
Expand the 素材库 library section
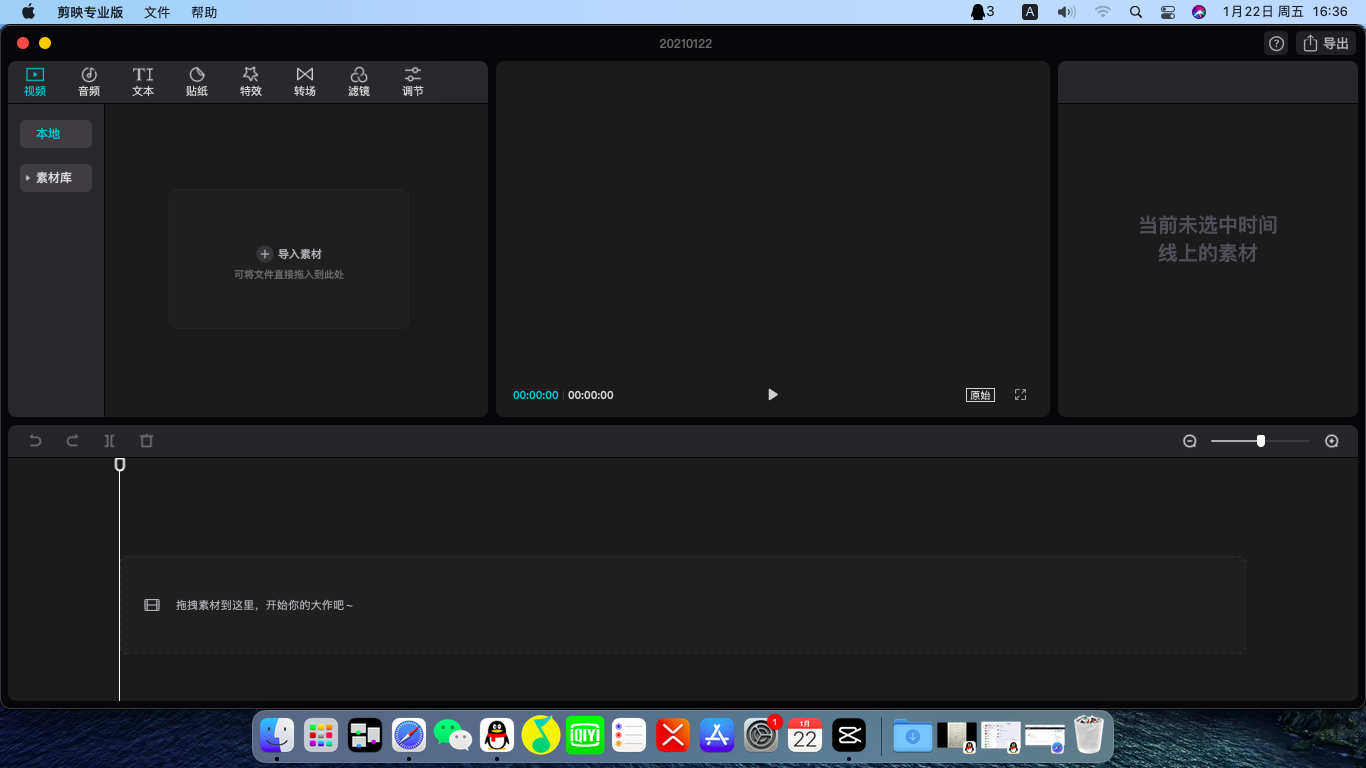click(x=56, y=178)
